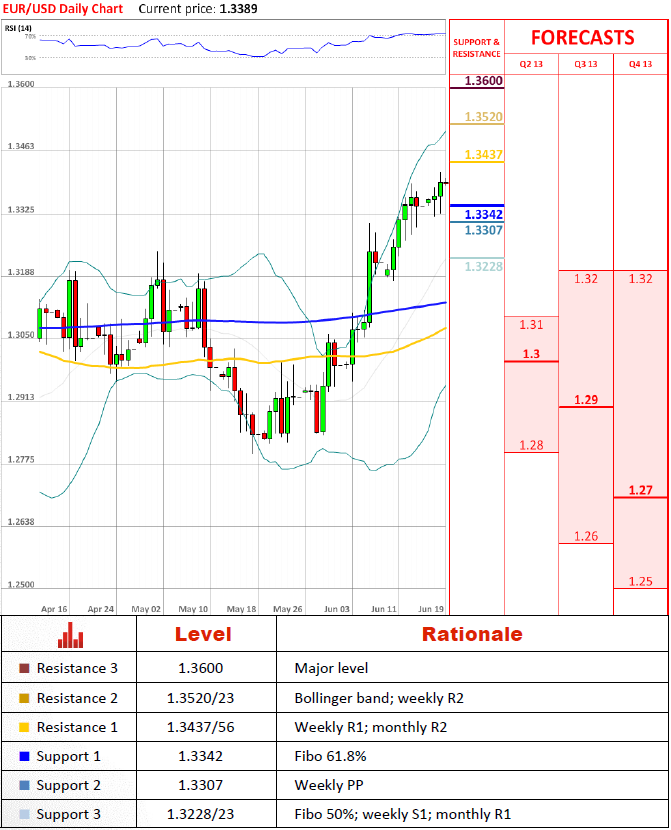Click the EUR/USD Daily Chart title
671x830 pixels.
tap(63, 9)
